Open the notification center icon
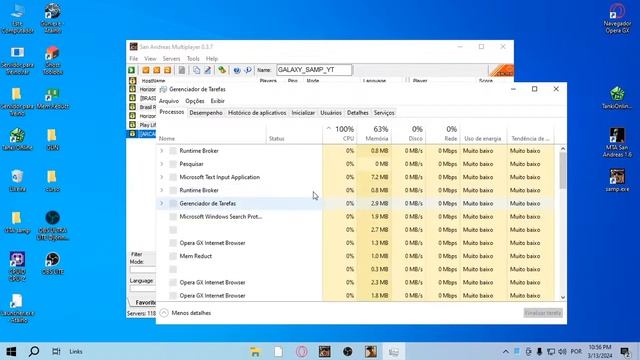This screenshot has height=360, width=640. [625, 351]
